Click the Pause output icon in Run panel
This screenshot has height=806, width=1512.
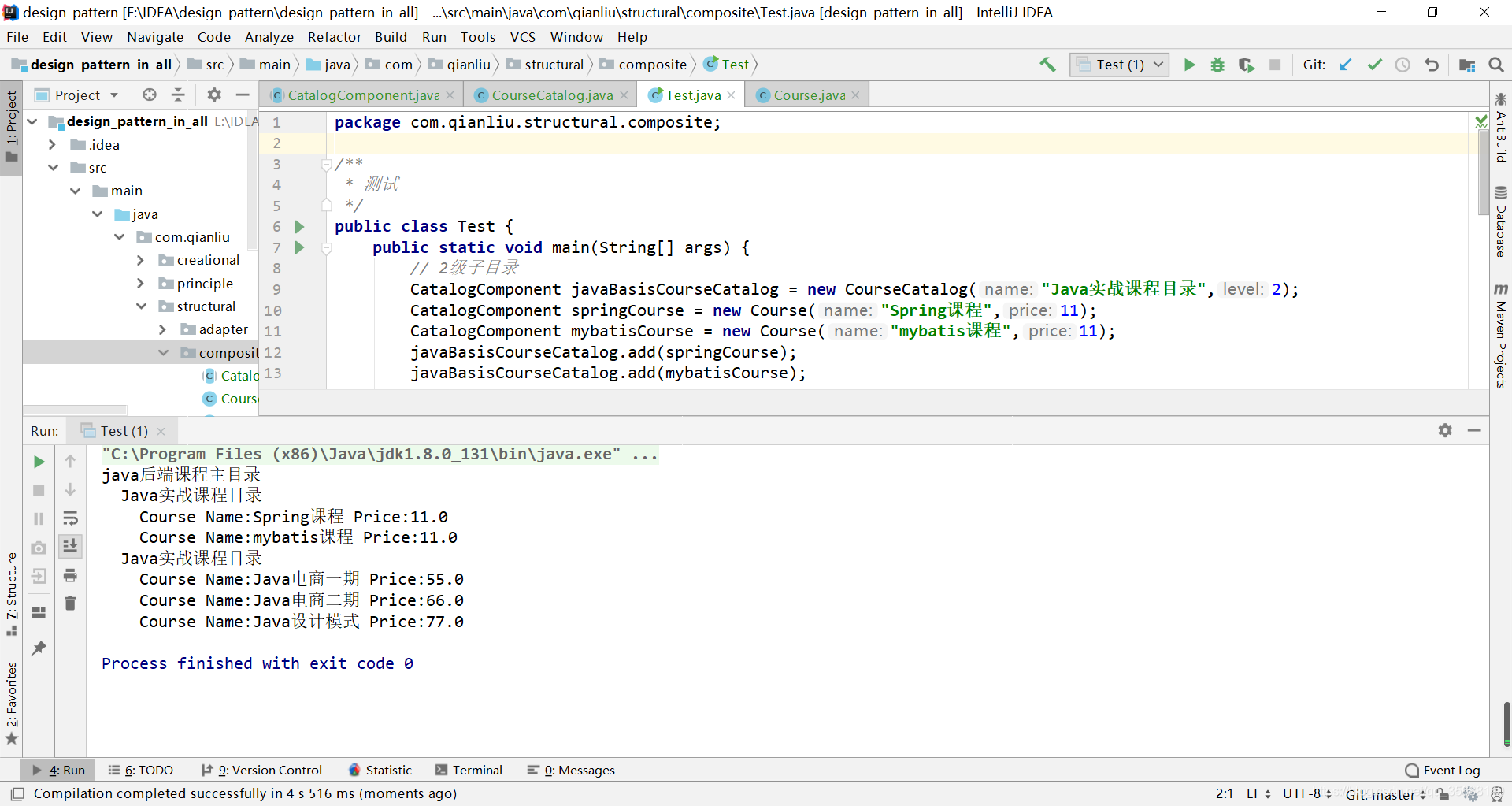pos(39,518)
